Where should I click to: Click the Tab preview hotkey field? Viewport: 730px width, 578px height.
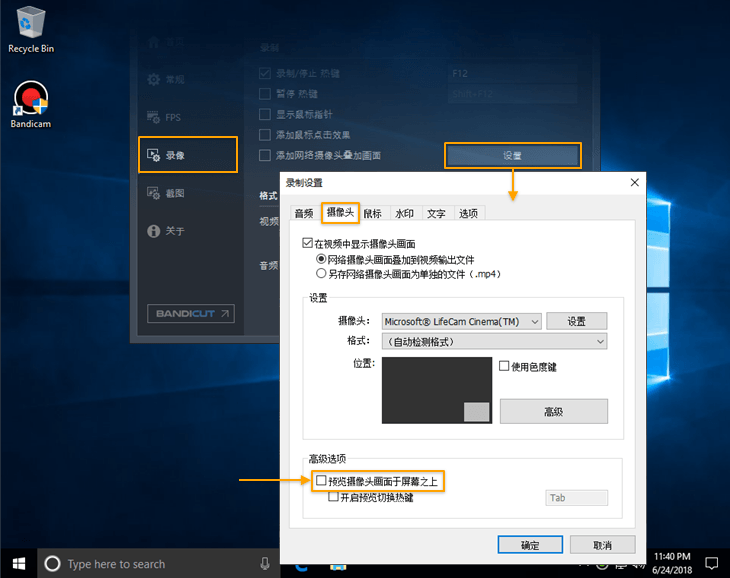pos(576,498)
